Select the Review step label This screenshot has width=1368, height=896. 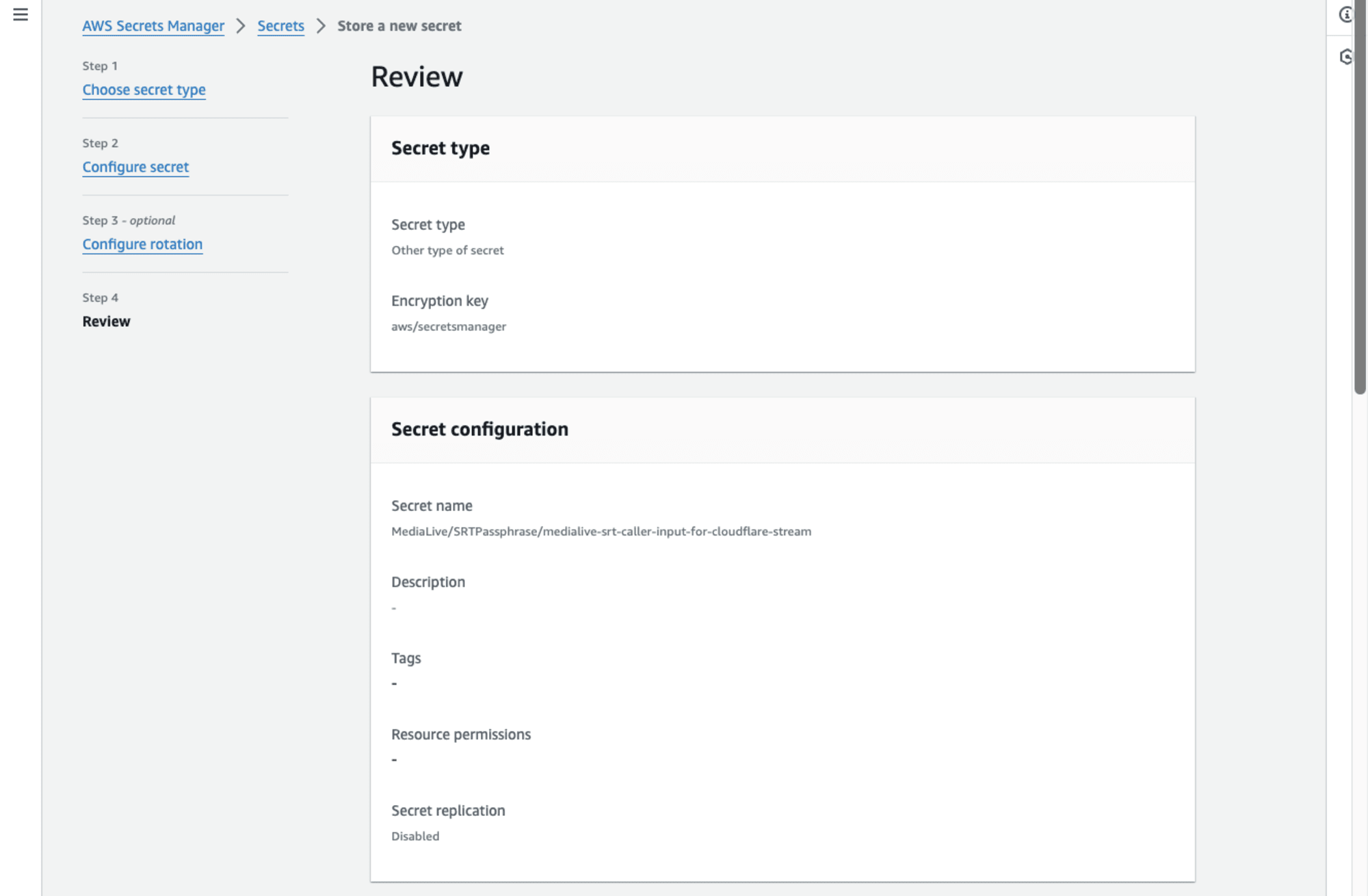point(106,321)
